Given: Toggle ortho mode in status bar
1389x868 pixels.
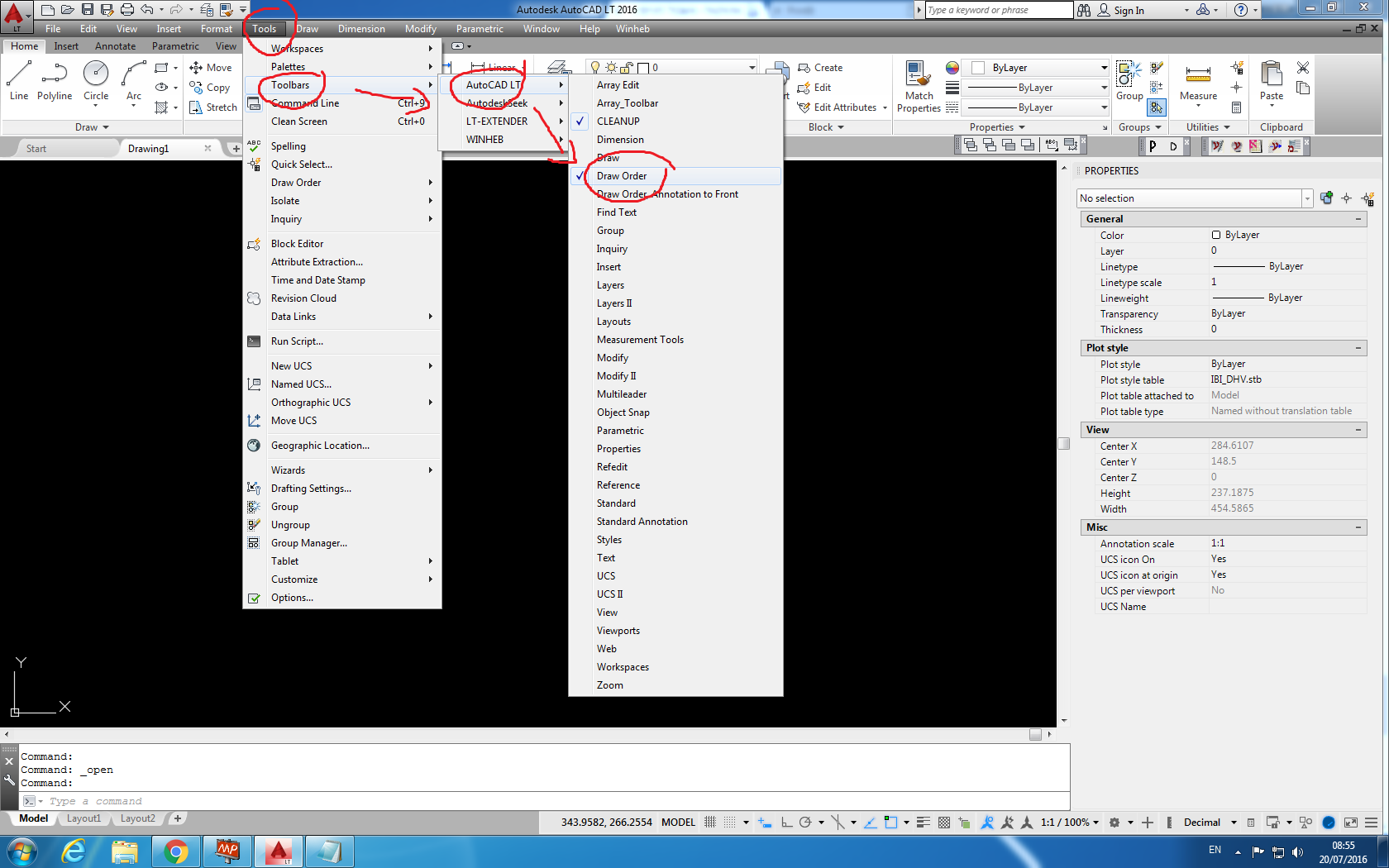Looking at the screenshot, I should click(x=786, y=823).
